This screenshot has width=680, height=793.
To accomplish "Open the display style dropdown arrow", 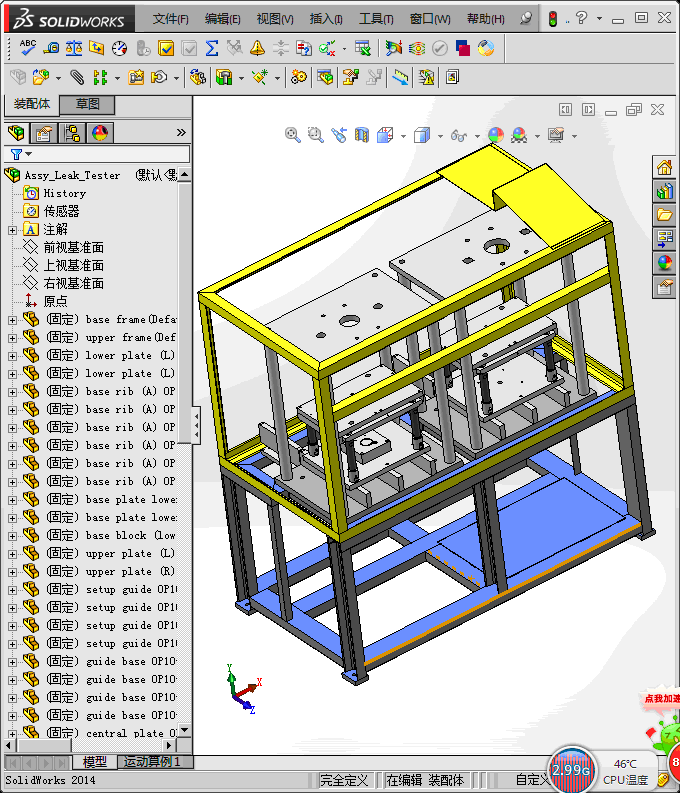I will click(x=440, y=136).
